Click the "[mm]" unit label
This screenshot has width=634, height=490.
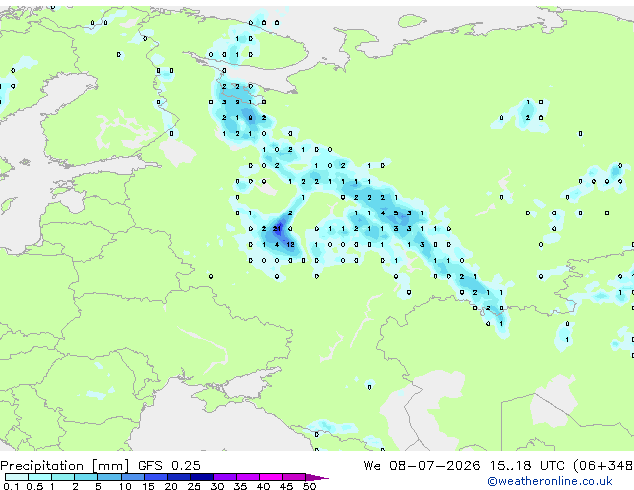point(111,466)
